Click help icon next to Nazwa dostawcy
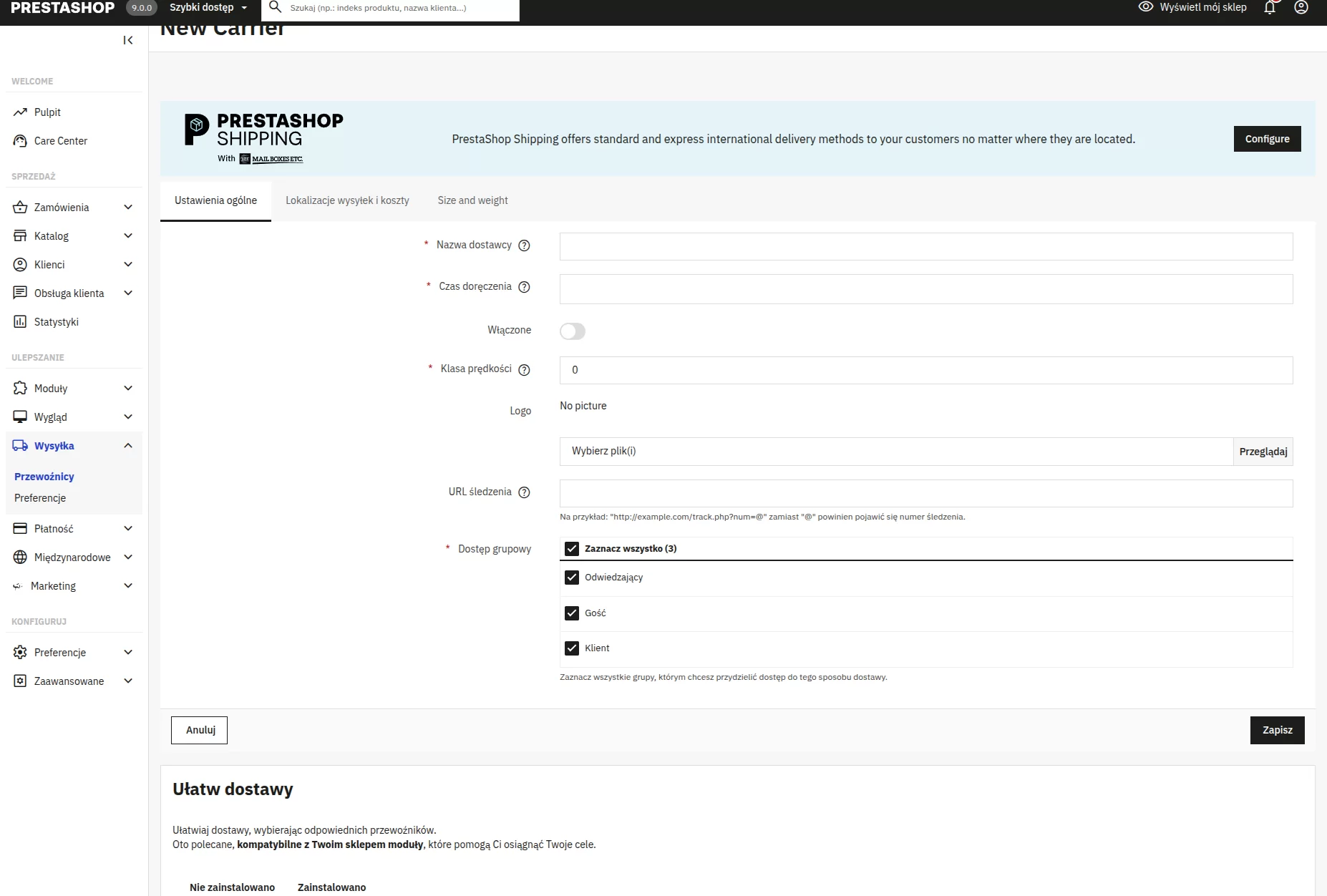The width and height of the screenshot is (1327, 896). tap(524, 245)
